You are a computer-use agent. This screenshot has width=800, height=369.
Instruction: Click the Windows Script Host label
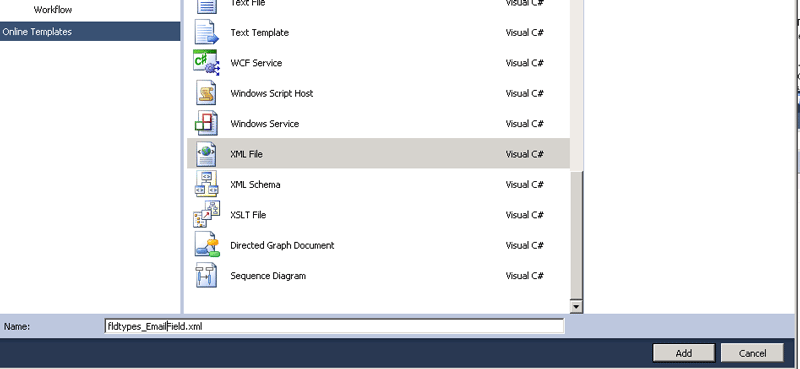tap(272, 93)
